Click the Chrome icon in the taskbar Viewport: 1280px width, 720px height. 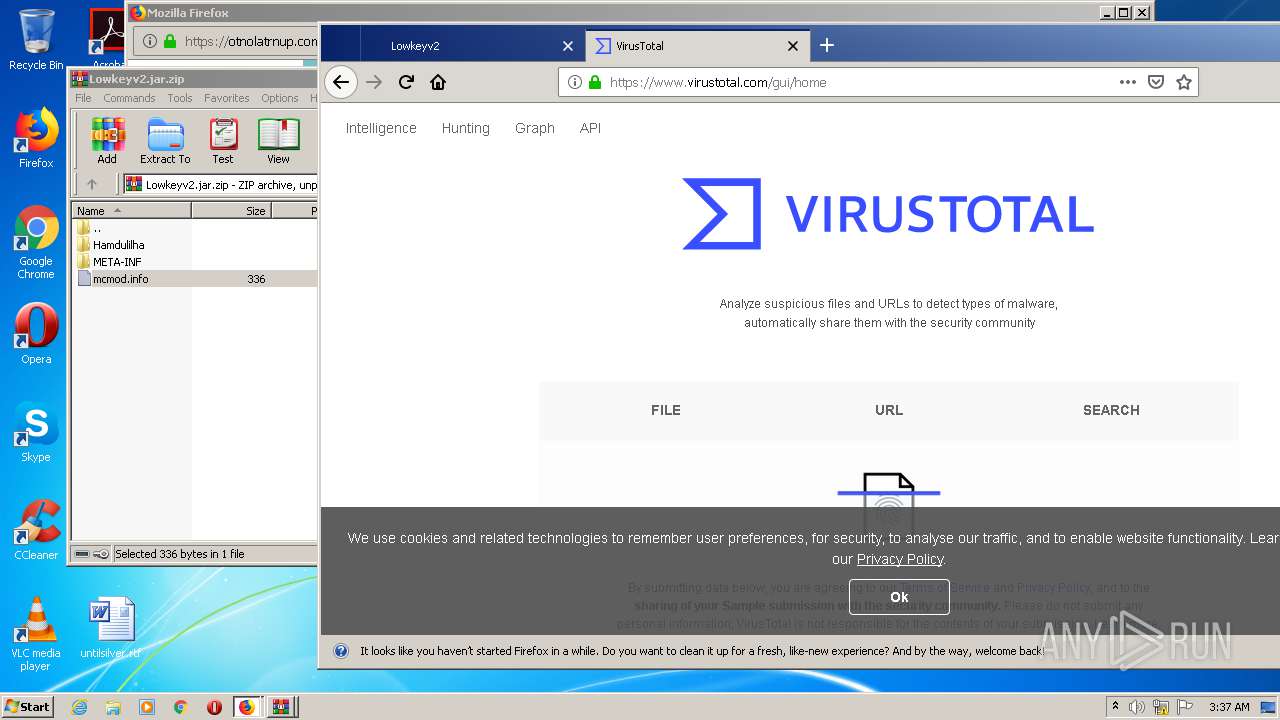pos(180,707)
